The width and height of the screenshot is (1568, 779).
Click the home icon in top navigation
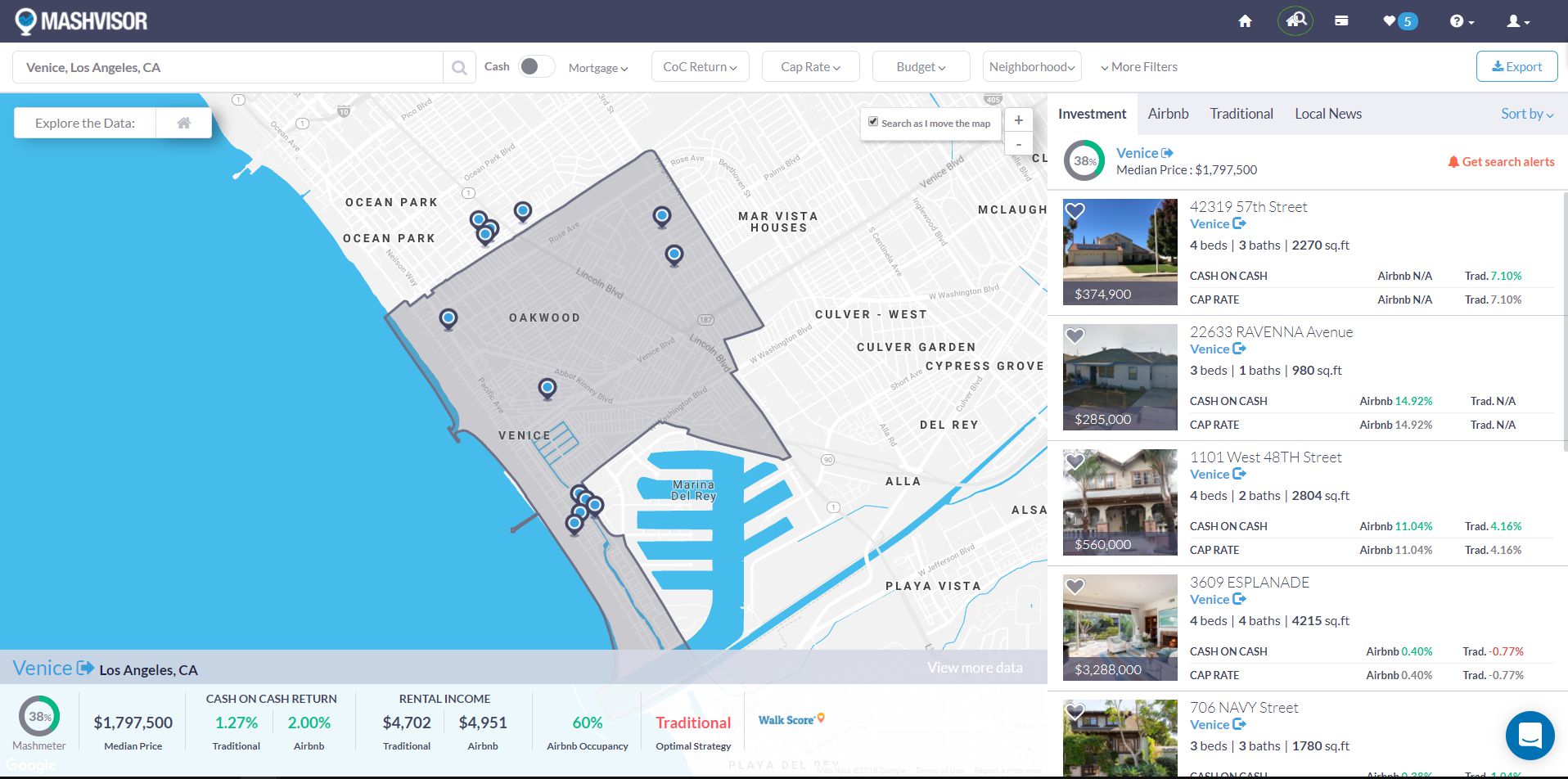pos(1245,21)
